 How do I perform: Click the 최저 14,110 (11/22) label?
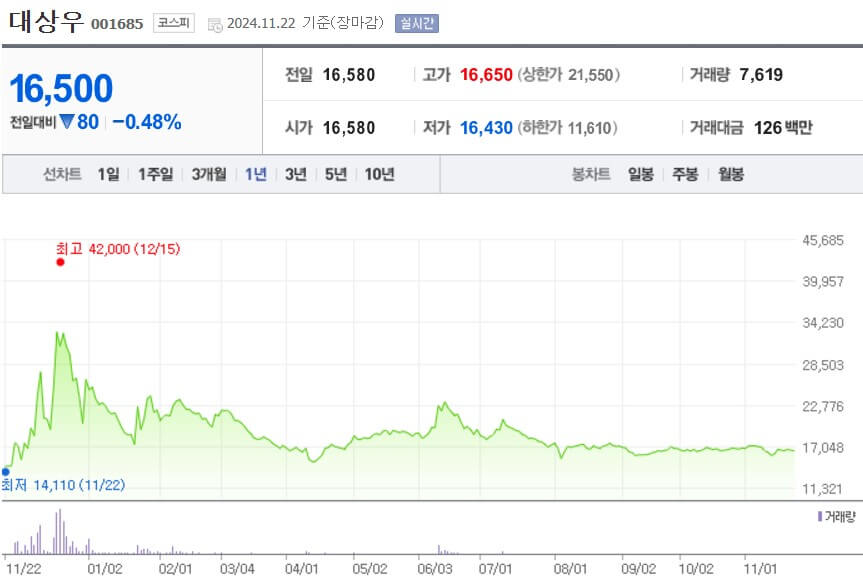coord(63,485)
